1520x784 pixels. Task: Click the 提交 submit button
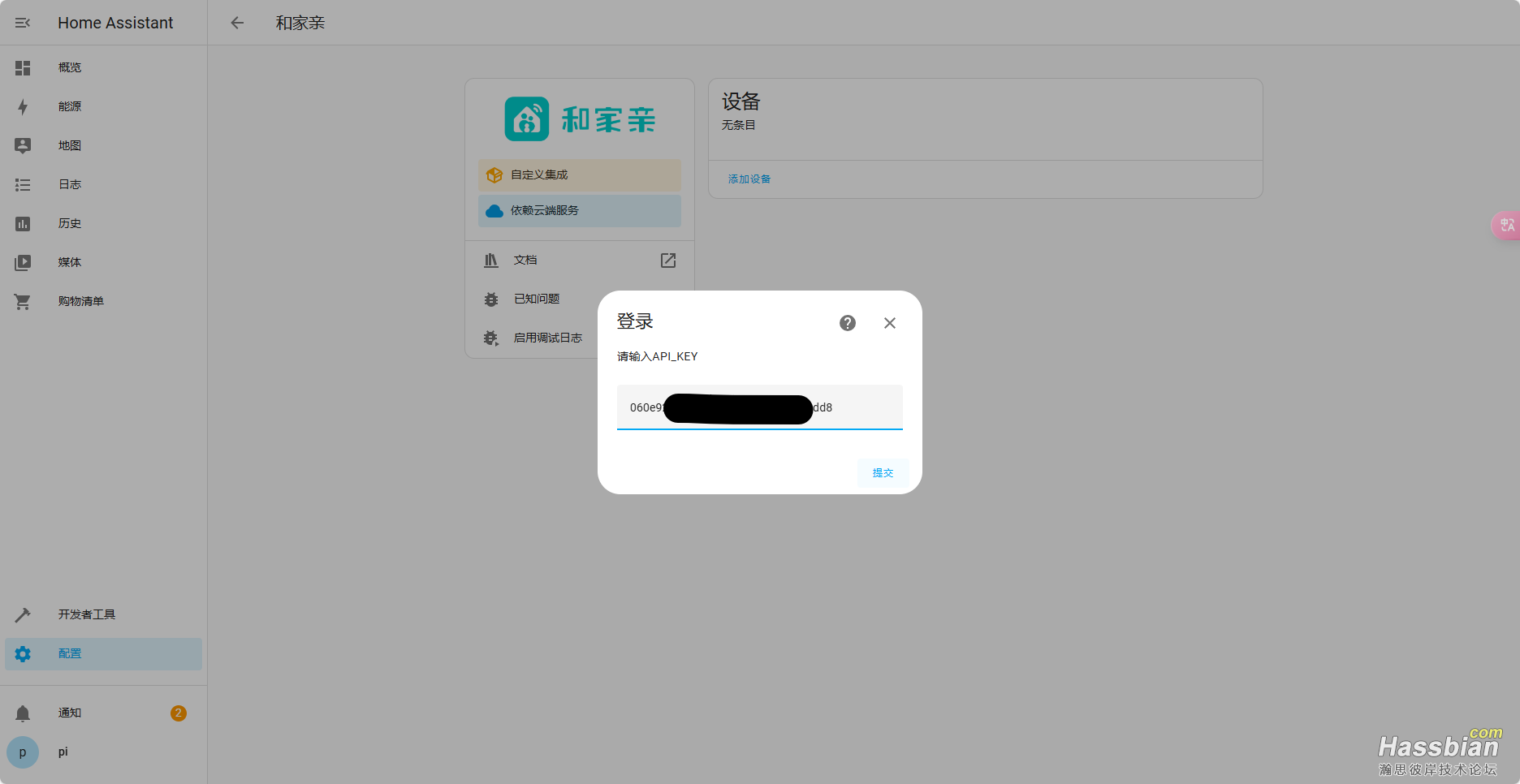[x=883, y=473]
